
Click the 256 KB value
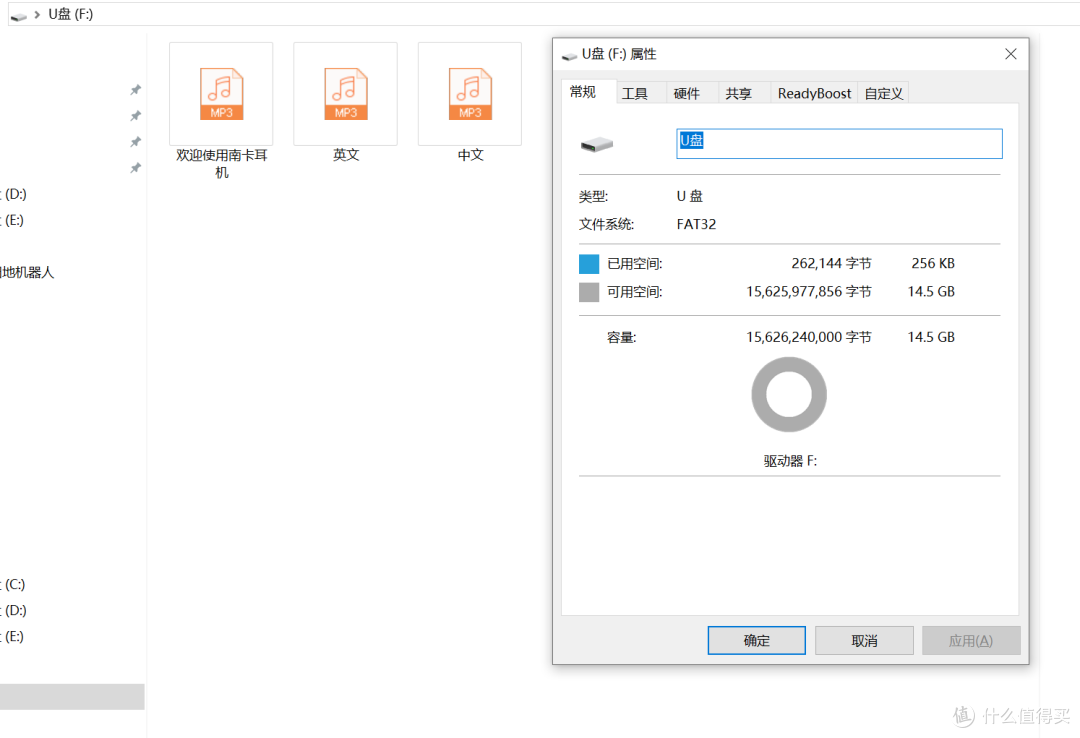click(x=933, y=263)
